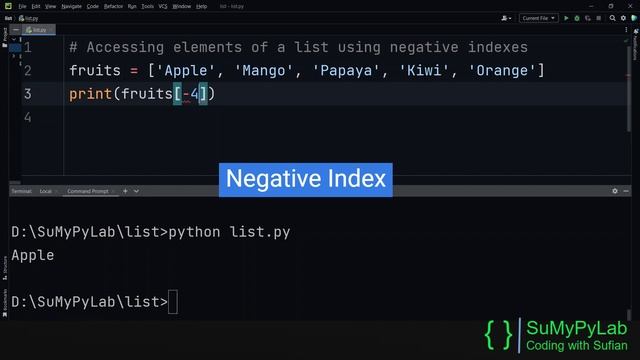Screen dimensions: 640x360
Task: Click the 'list' project breadcrumb
Action: (8, 18)
